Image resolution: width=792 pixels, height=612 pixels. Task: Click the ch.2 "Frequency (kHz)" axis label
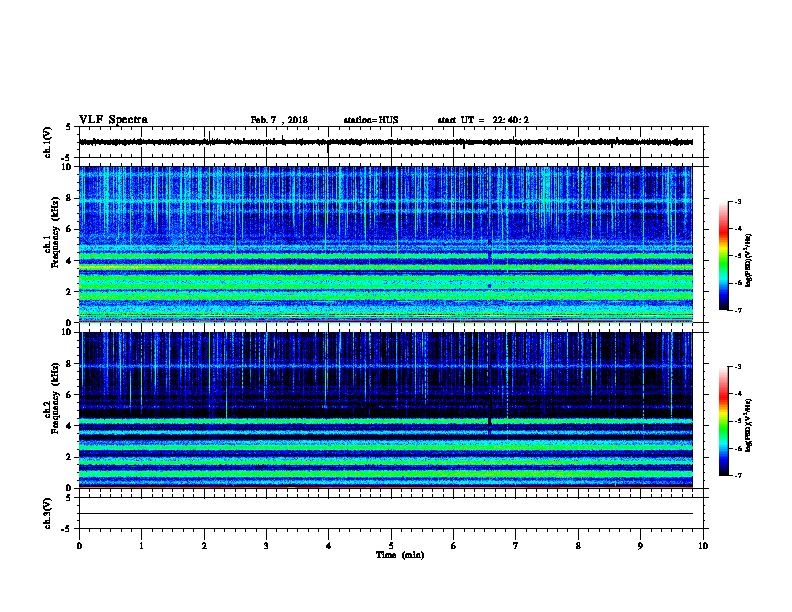[x=55, y=397]
